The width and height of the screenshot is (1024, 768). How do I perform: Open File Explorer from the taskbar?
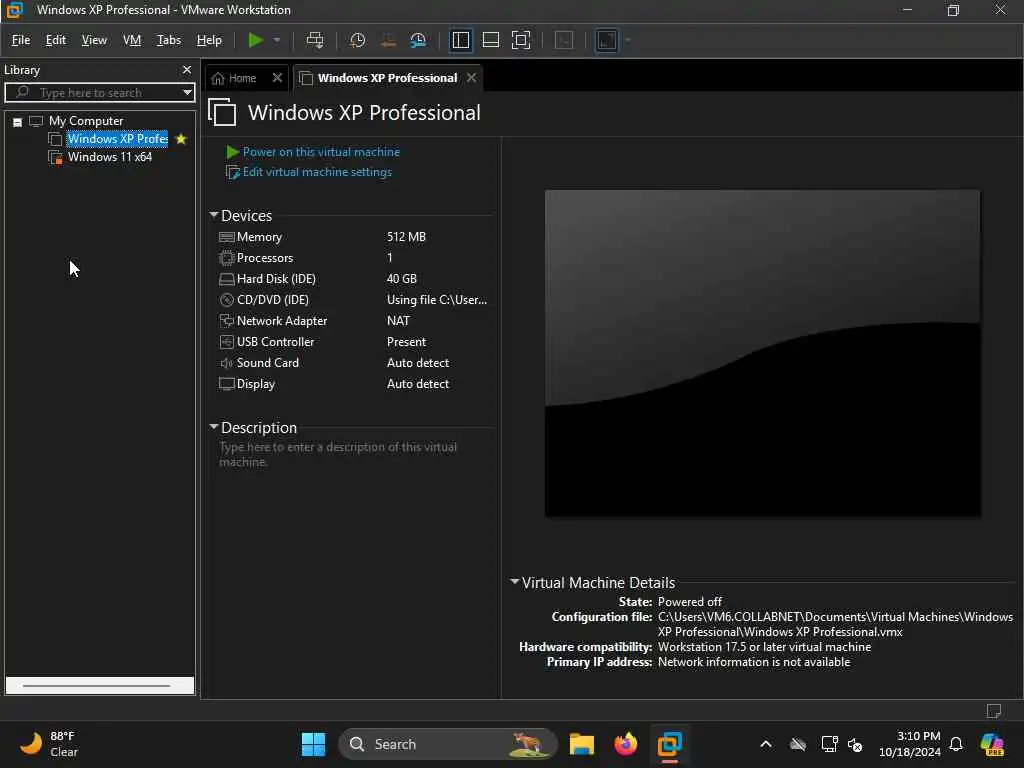[x=582, y=744]
